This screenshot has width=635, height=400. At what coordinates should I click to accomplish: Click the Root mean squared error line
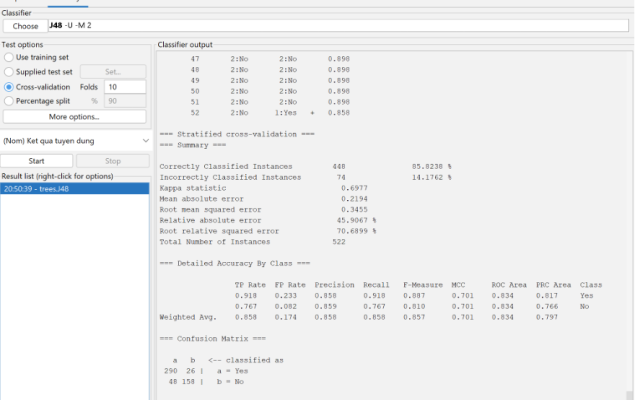click(x=264, y=210)
